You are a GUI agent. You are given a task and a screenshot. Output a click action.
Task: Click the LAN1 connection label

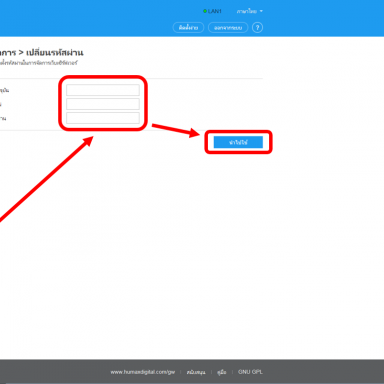click(215, 11)
